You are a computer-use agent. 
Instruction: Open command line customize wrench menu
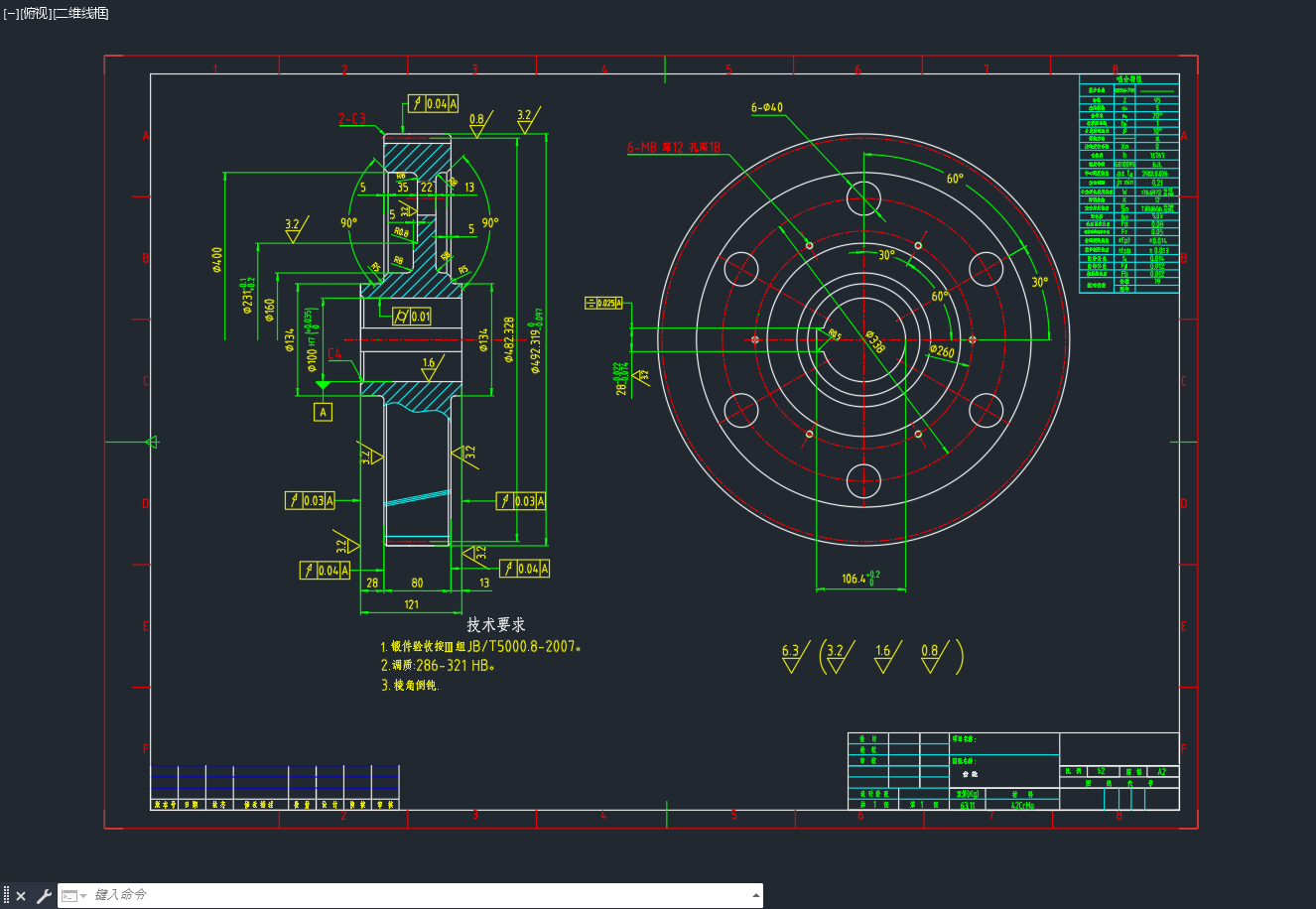pos(44,896)
